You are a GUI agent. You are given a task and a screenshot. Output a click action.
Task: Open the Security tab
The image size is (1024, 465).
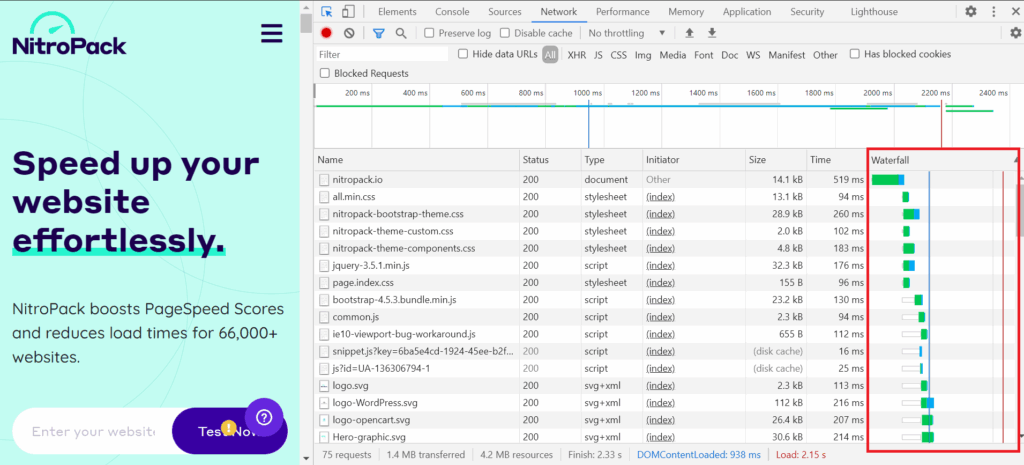pyautogui.click(x=807, y=12)
